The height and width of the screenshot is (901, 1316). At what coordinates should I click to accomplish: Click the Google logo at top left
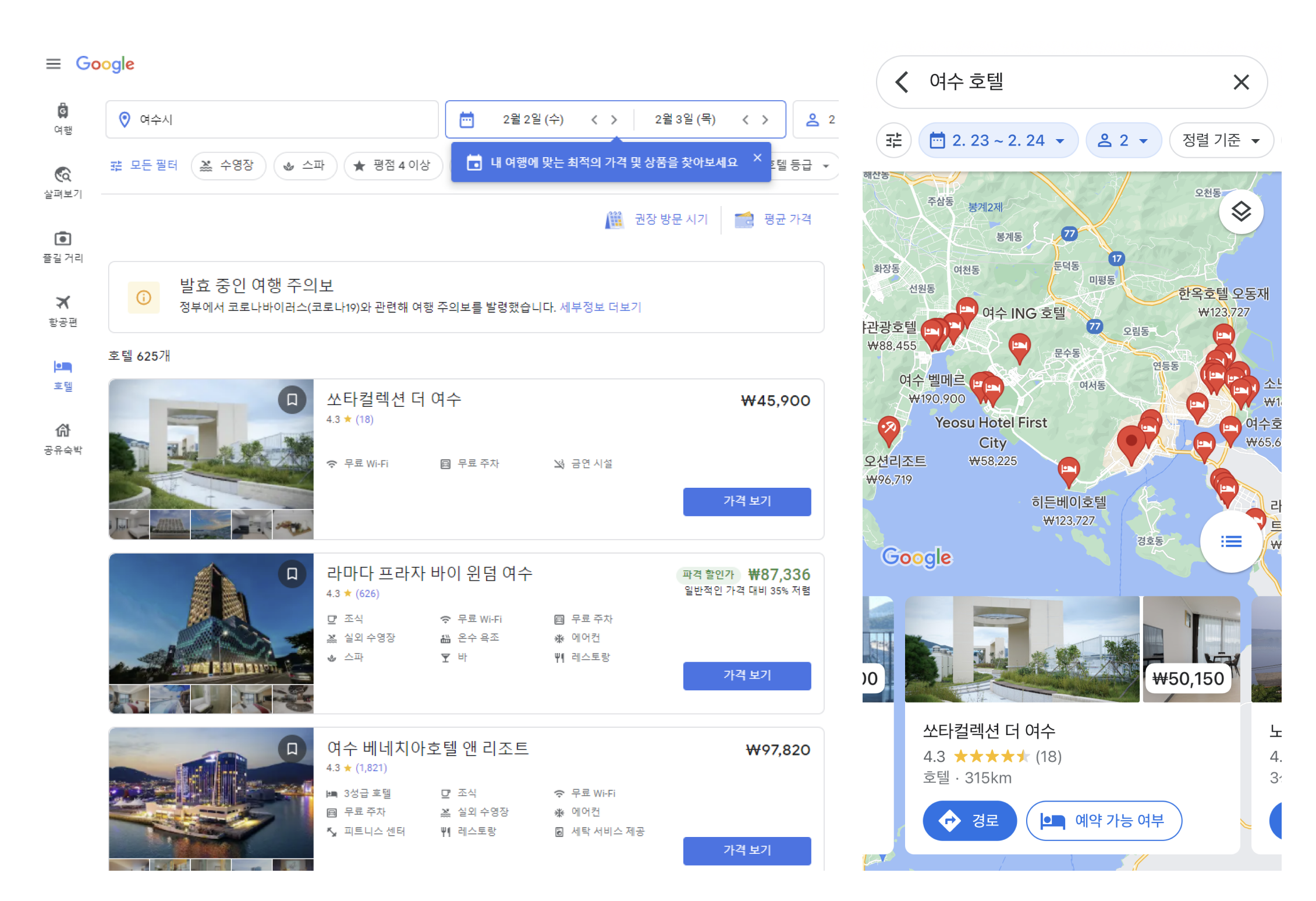(x=105, y=63)
